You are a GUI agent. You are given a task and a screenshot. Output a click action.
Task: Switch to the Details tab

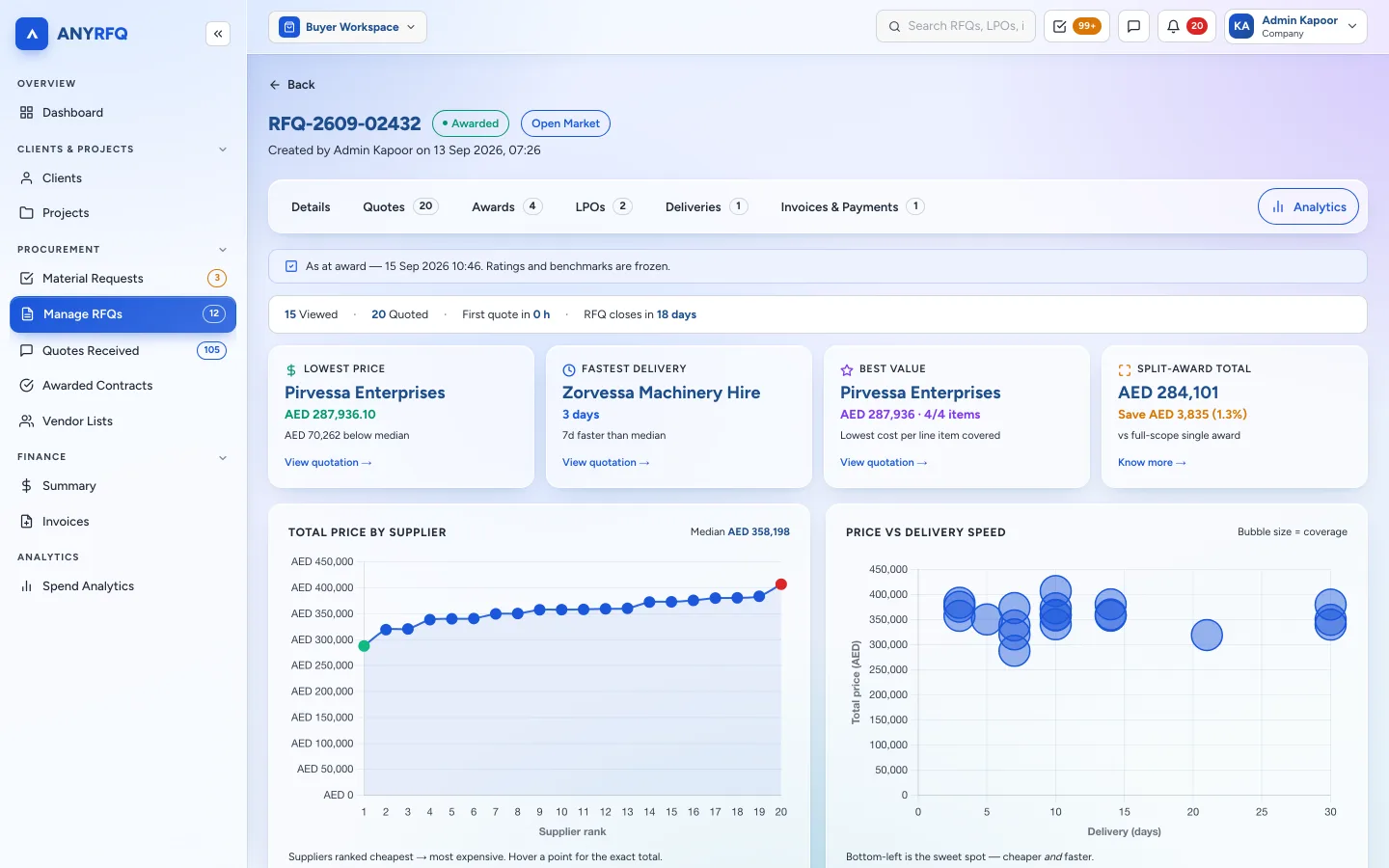click(x=311, y=207)
